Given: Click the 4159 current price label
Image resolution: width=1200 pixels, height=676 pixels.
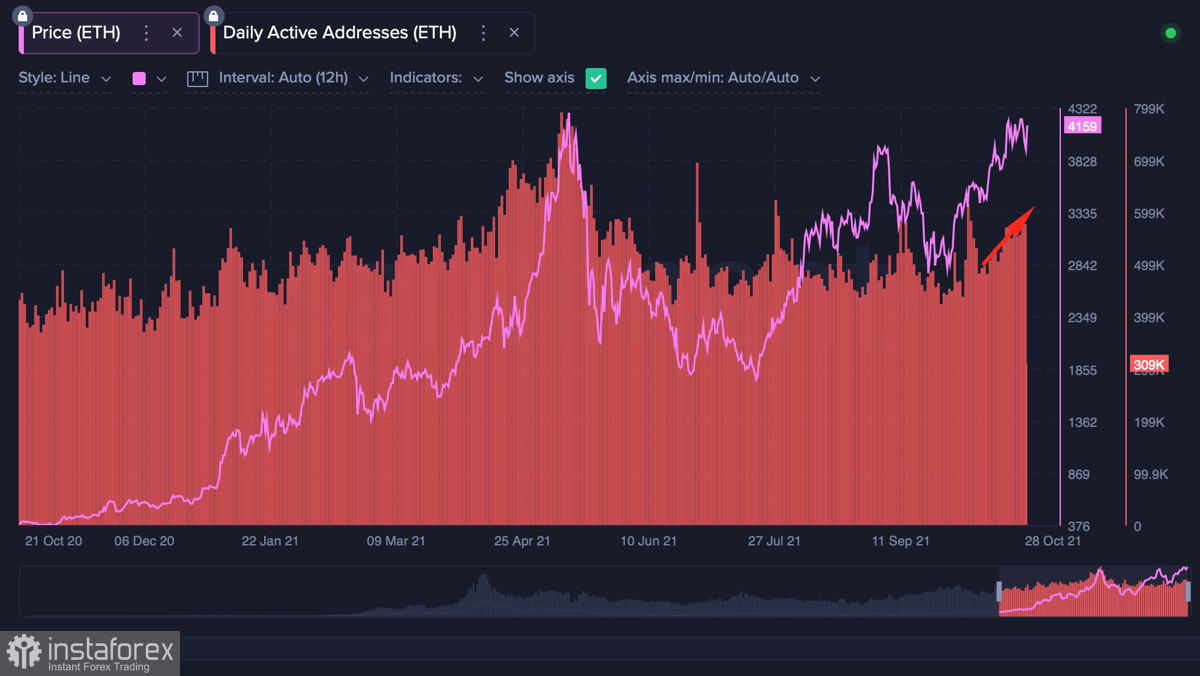Looking at the screenshot, I should point(1083,126).
